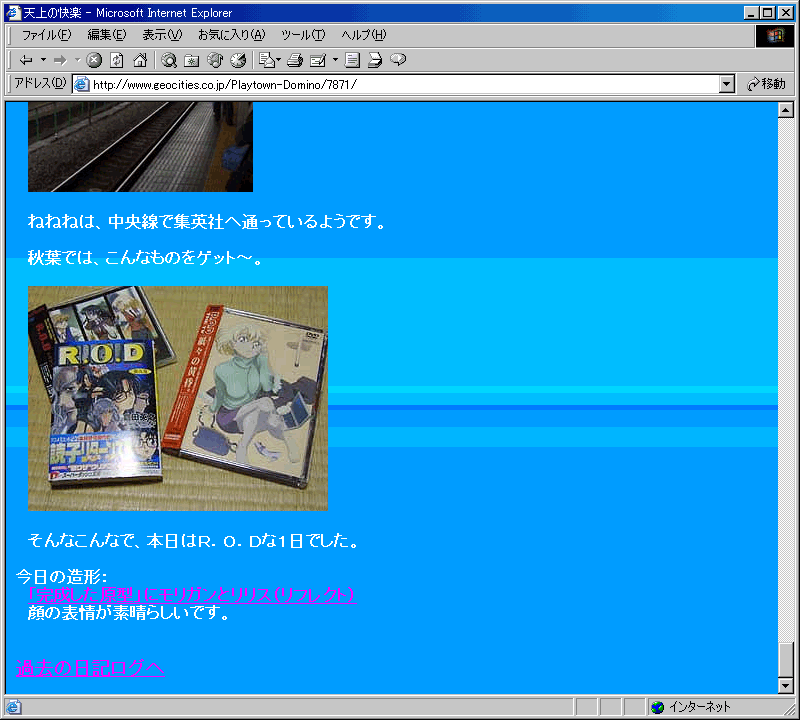Click the scrollbar down arrow
Viewport: 800px width, 720px height.
[786, 685]
